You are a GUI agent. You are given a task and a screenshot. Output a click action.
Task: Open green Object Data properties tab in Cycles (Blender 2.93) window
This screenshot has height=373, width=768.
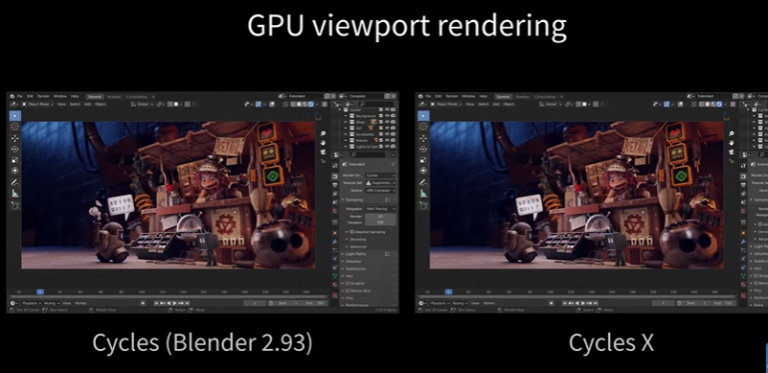(x=335, y=276)
